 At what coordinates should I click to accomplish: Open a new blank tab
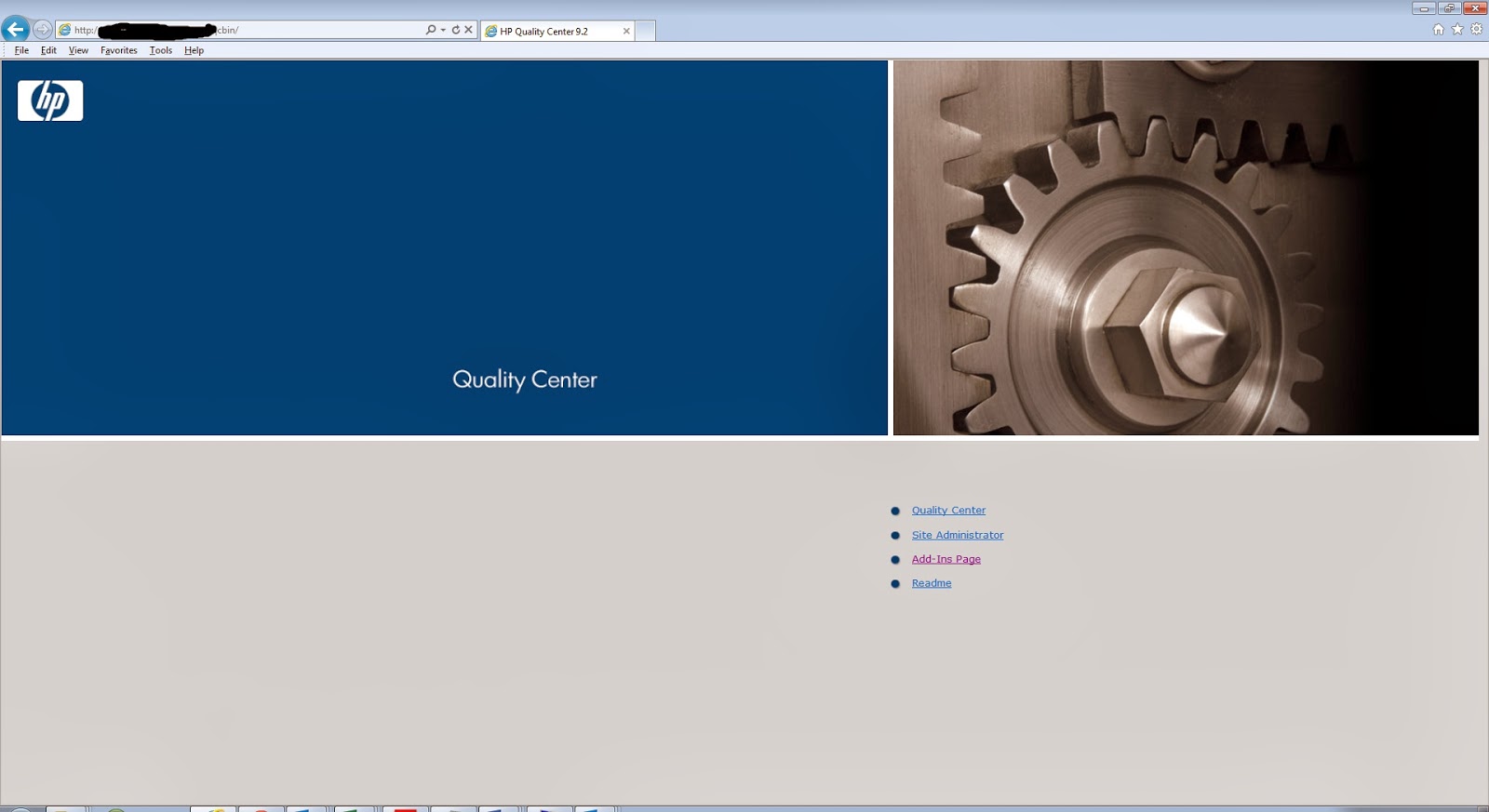click(x=646, y=31)
